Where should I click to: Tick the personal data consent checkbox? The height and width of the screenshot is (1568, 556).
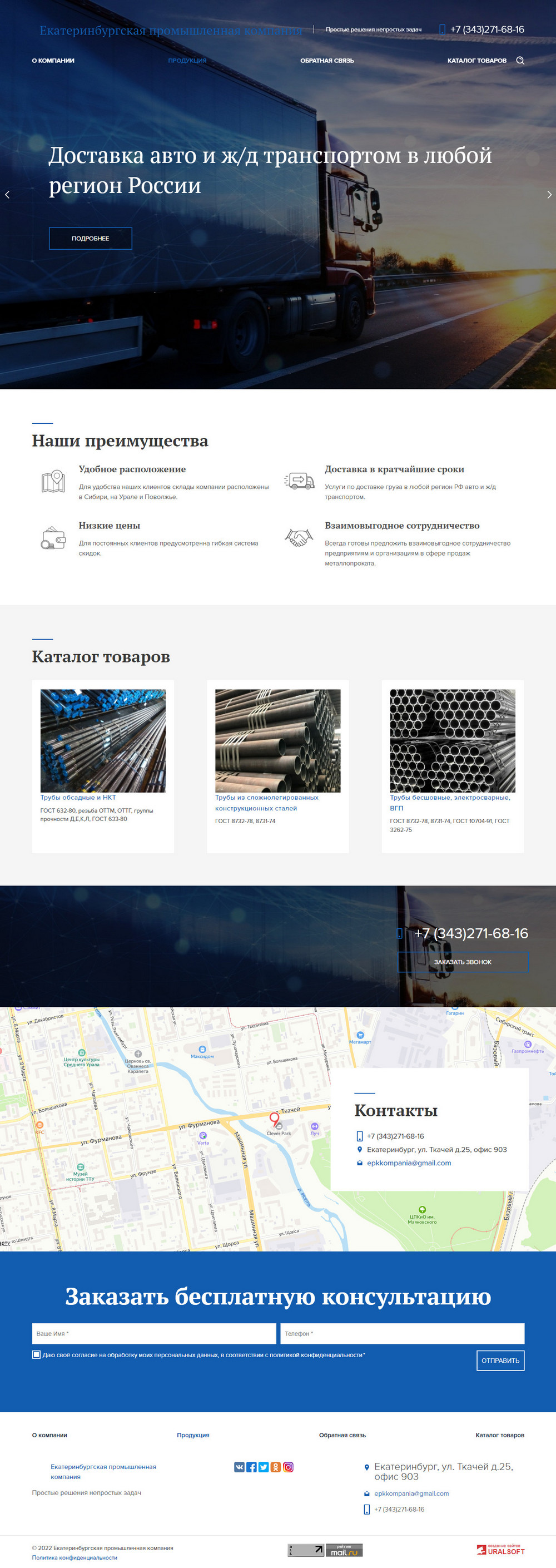pos(37,1355)
